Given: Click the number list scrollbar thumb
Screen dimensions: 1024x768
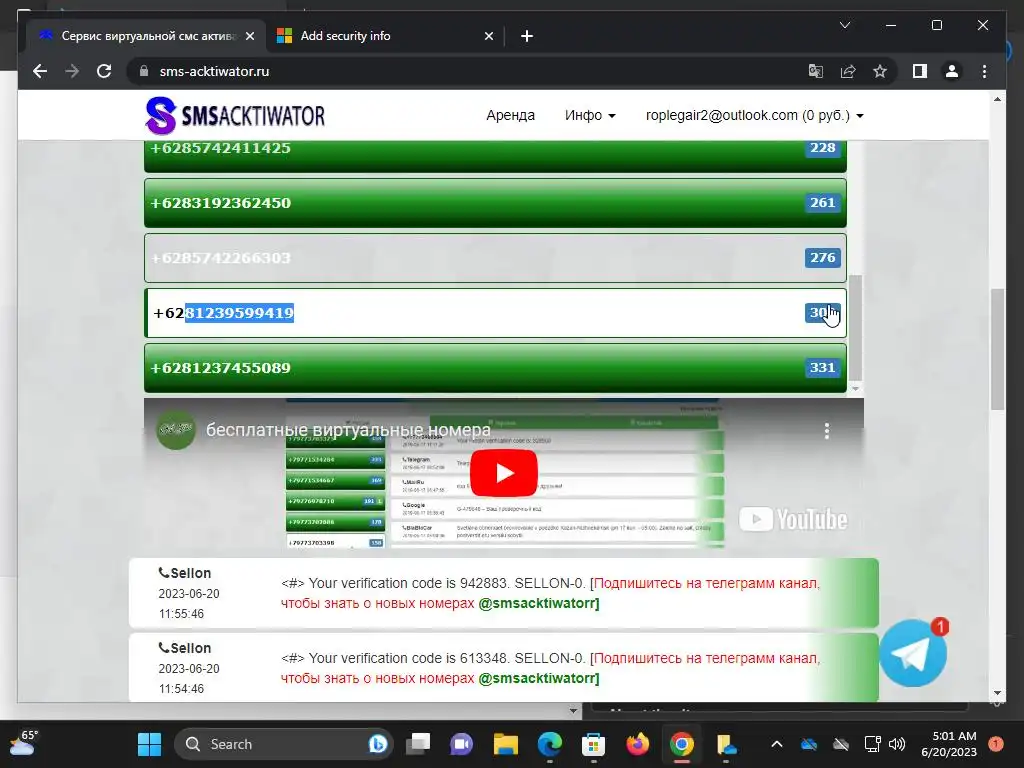Looking at the screenshot, I should pyautogui.click(x=855, y=327).
